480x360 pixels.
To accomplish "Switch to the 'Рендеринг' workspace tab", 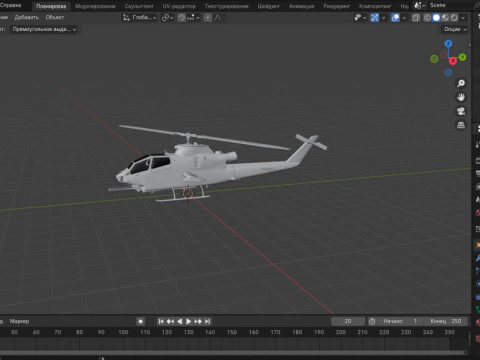I will tap(336, 6).
